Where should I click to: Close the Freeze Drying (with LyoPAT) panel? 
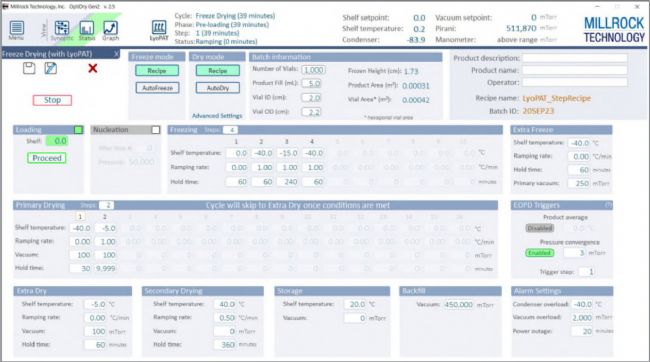point(116,53)
